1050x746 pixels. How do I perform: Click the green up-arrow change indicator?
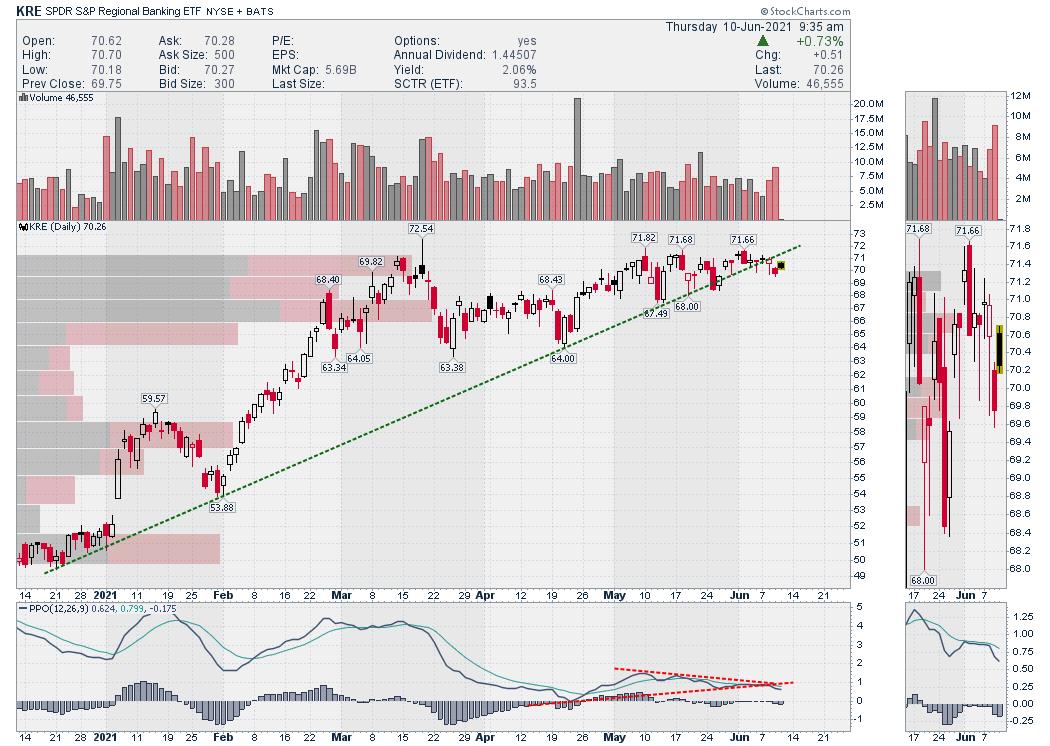(763, 41)
